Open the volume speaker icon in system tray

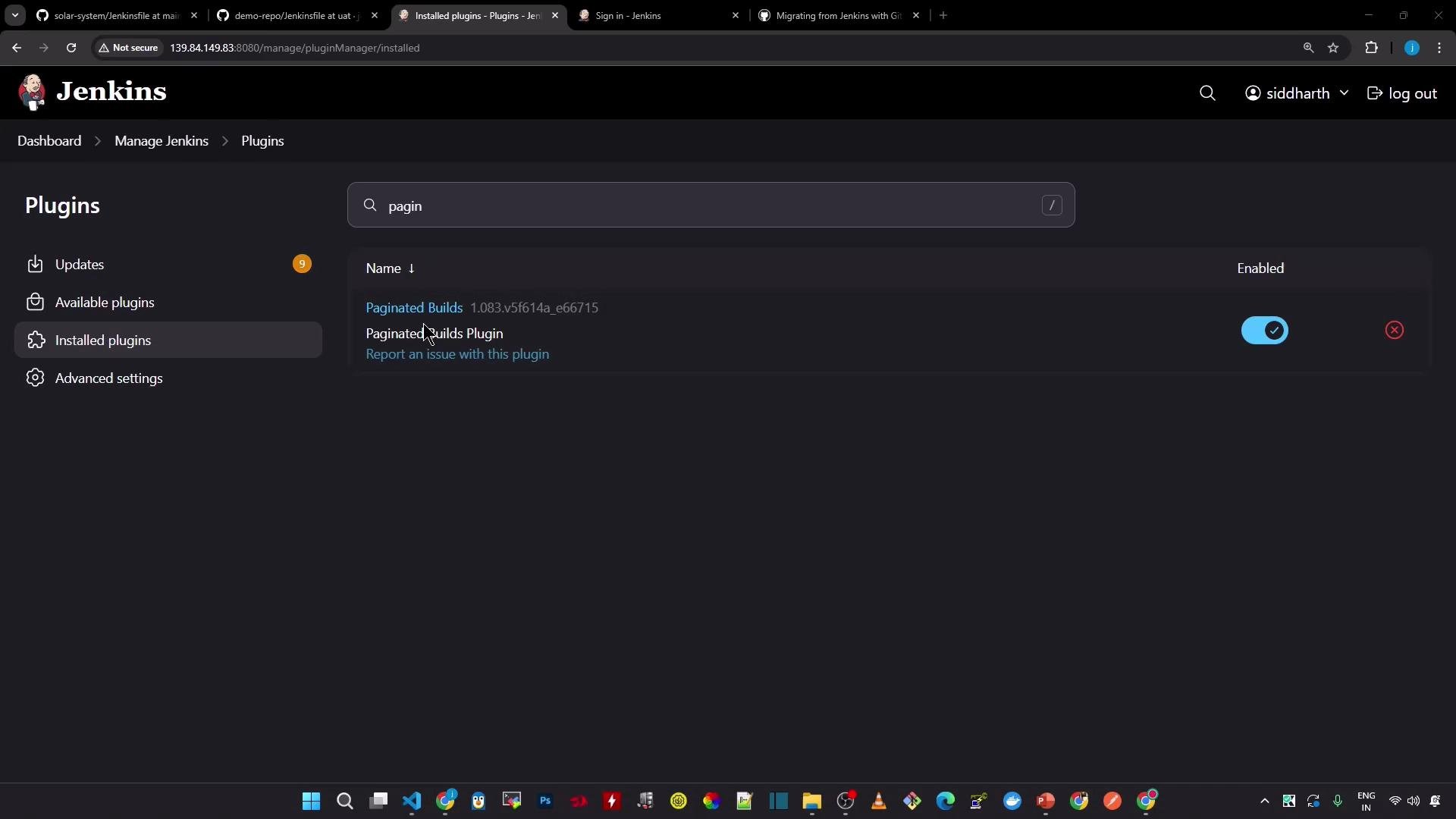pyautogui.click(x=1413, y=801)
